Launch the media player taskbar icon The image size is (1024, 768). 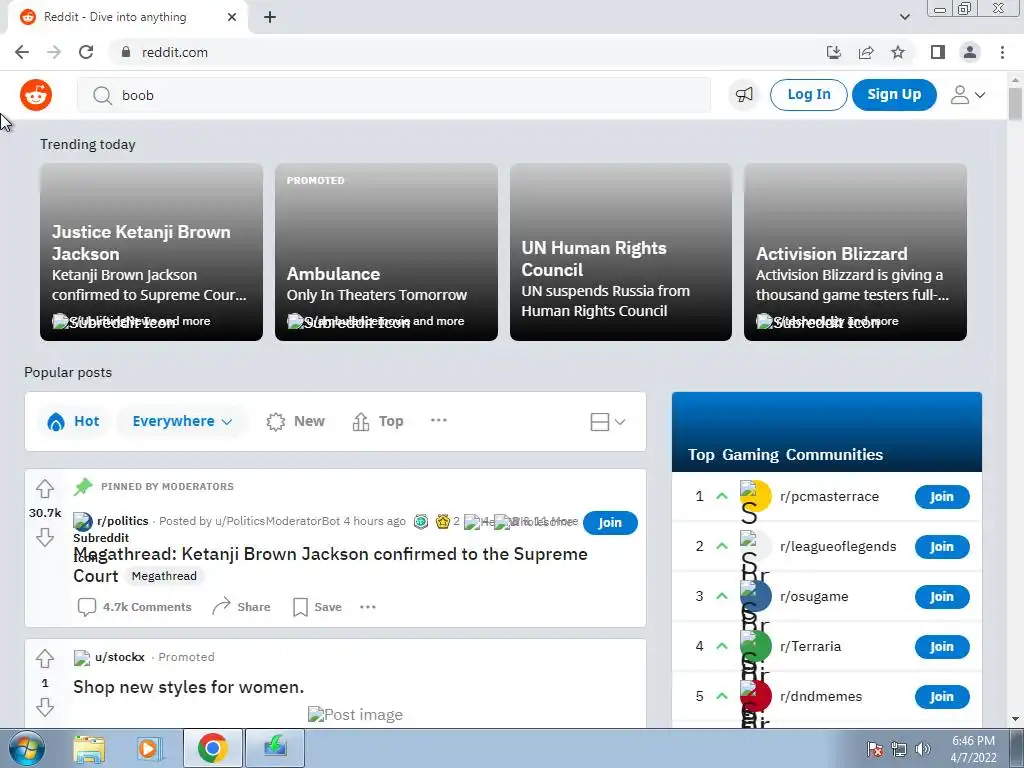(x=149, y=748)
